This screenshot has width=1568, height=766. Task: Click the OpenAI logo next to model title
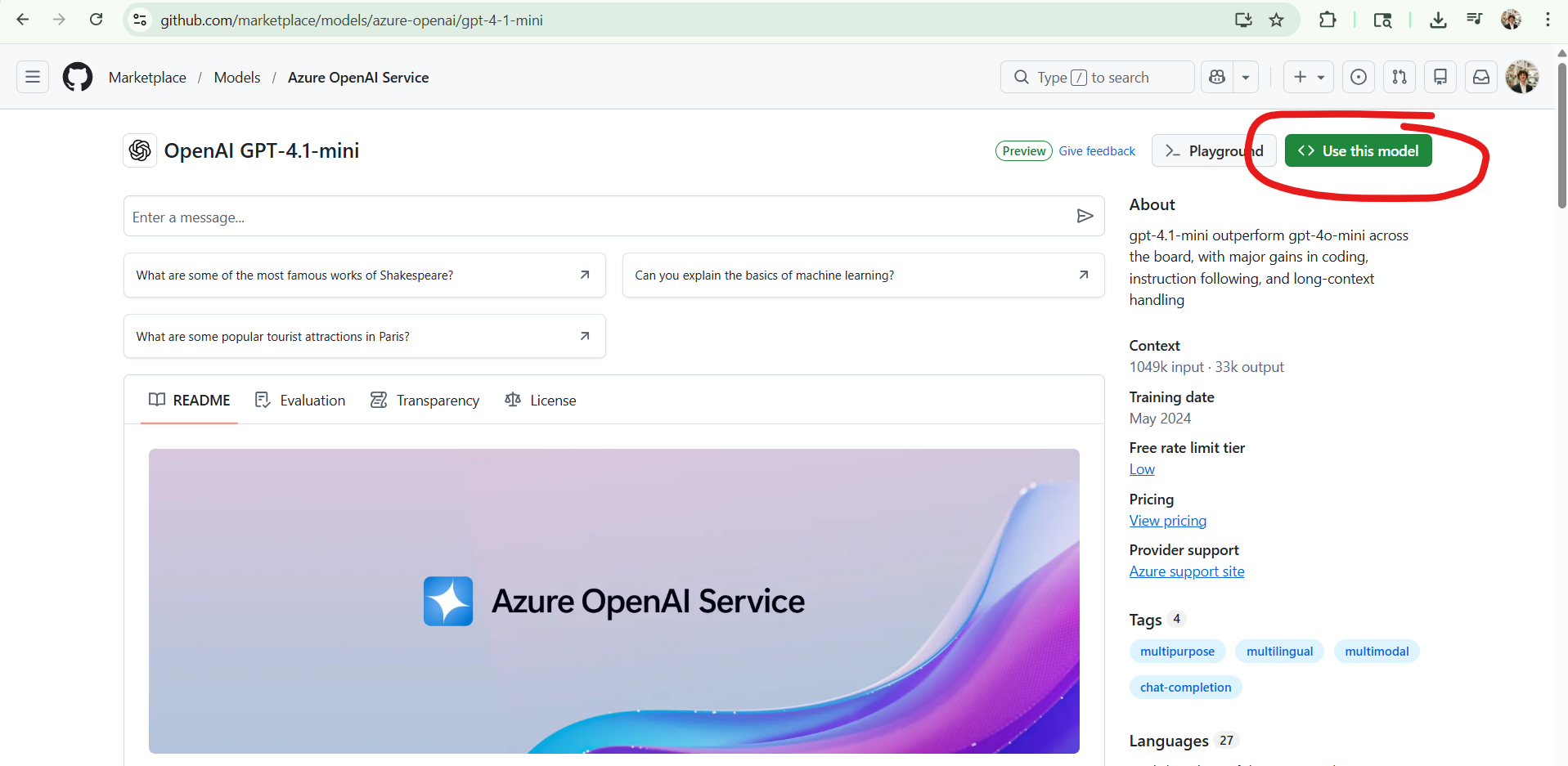[140, 150]
